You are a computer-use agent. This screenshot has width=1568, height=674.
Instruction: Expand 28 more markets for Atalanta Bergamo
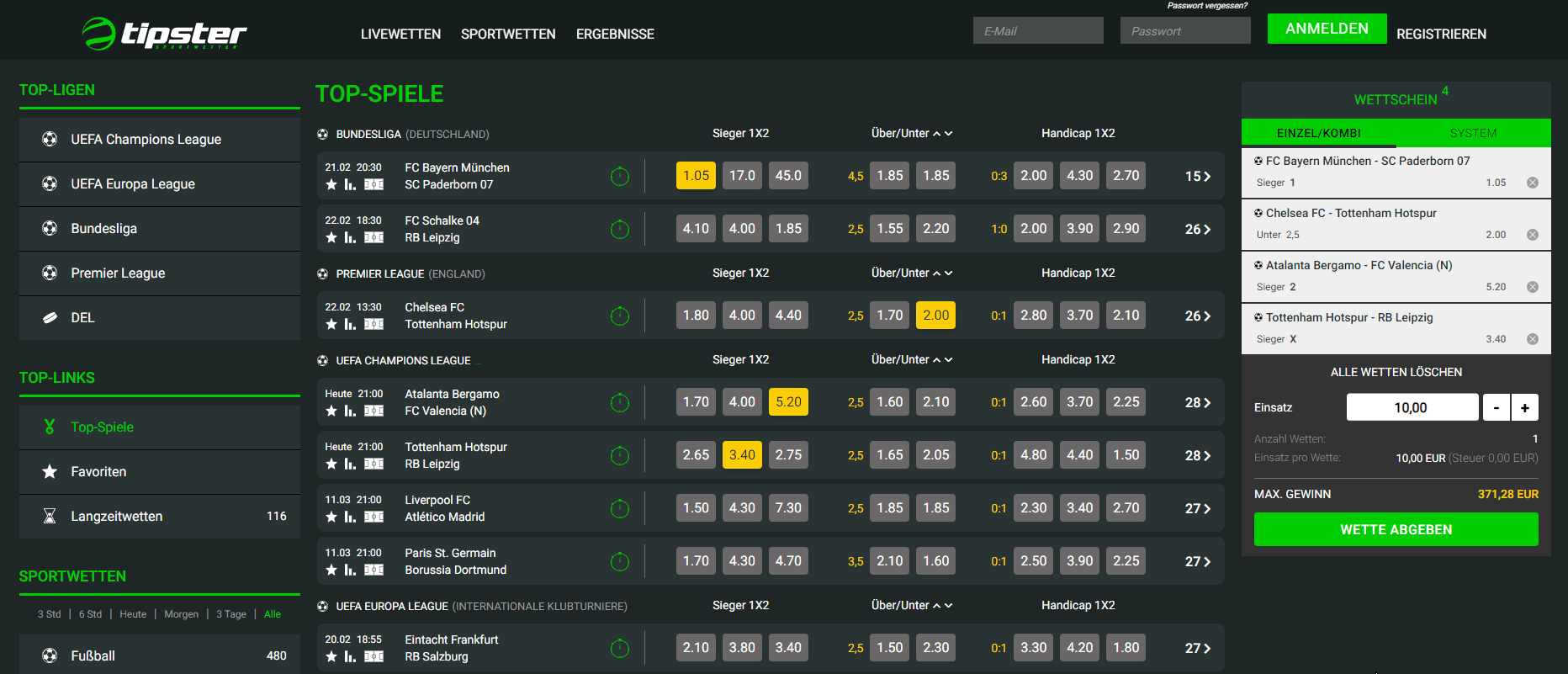click(x=1198, y=402)
